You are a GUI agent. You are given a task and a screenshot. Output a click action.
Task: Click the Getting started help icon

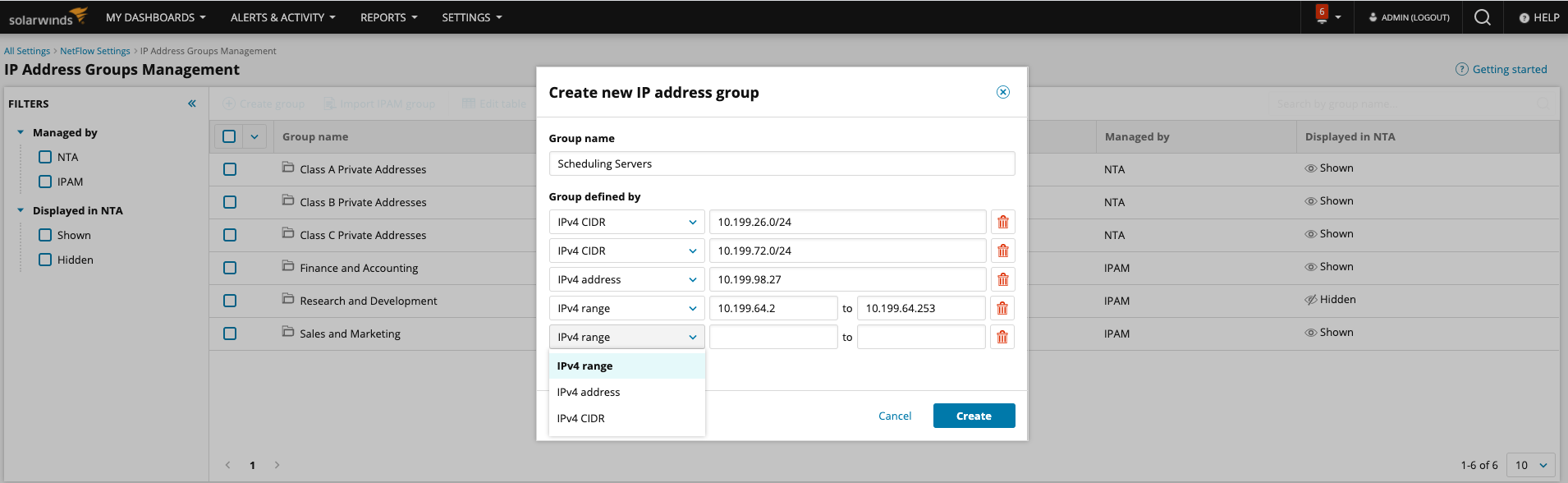(1461, 69)
